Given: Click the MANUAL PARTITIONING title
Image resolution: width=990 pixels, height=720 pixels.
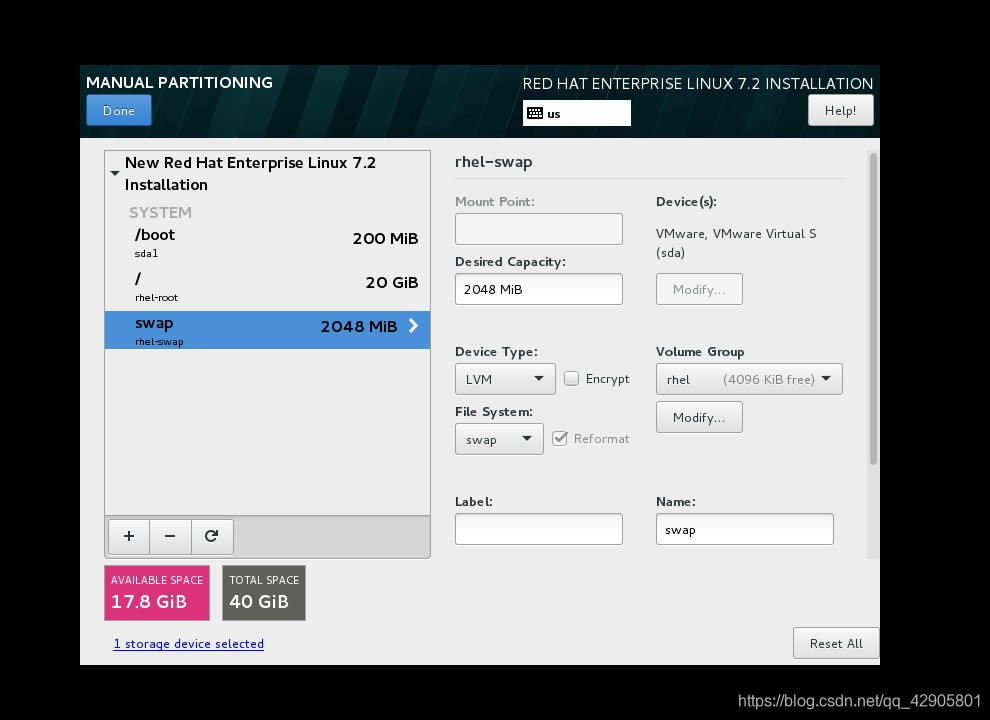Looking at the screenshot, I should 179,83.
